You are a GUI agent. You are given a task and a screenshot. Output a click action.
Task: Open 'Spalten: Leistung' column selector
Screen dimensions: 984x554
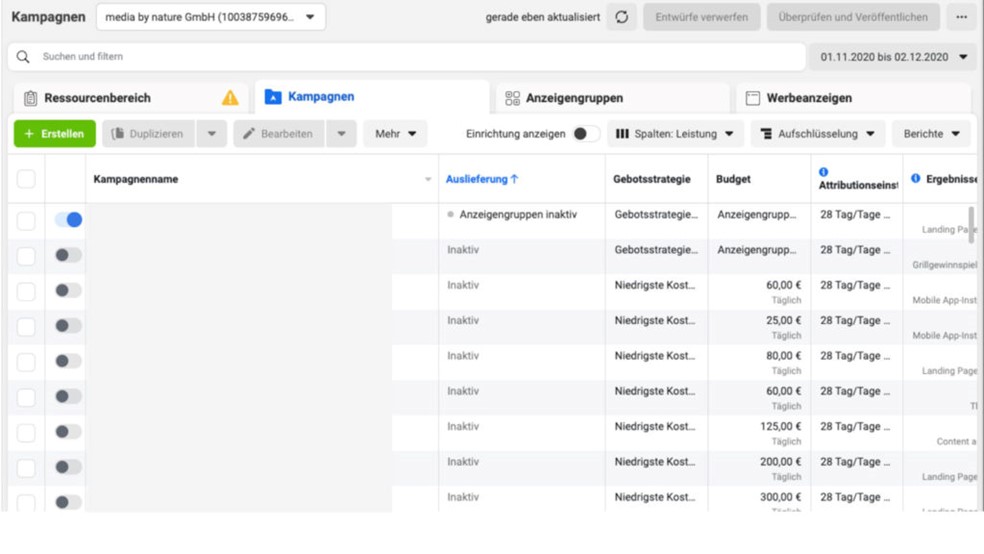point(675,134)
